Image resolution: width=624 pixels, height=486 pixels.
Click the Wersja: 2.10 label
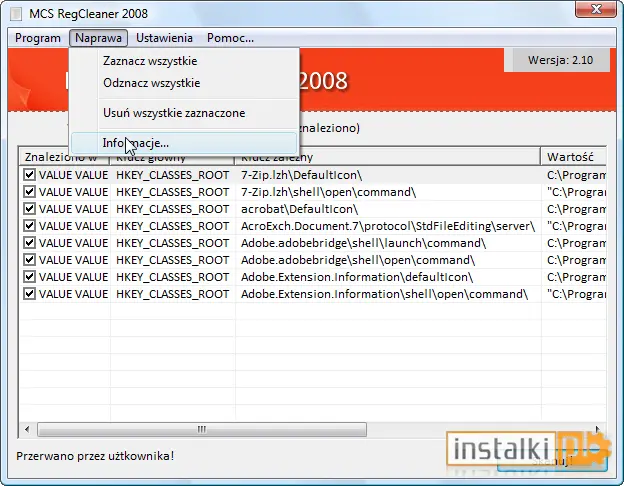click(560, 60)
